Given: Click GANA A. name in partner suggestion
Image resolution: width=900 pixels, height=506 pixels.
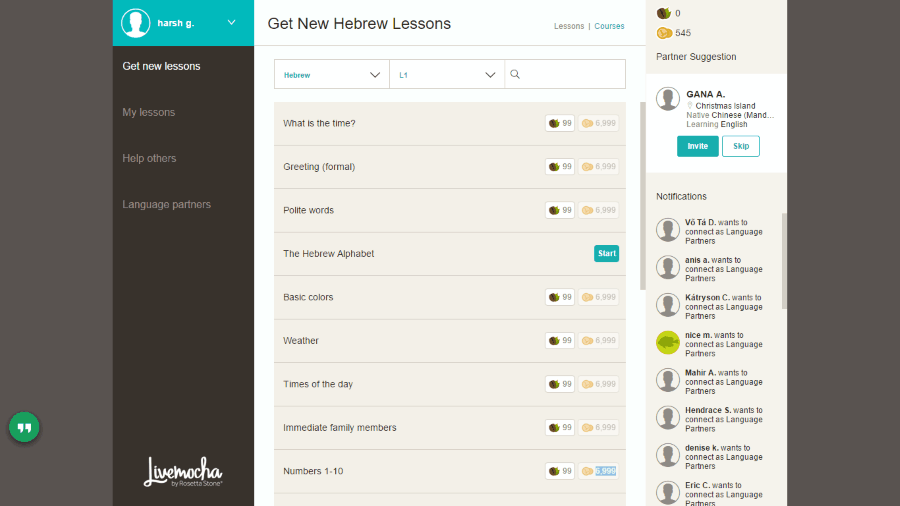Looking at the screenshot, I should pyautogui.click(x=705, y=94).
